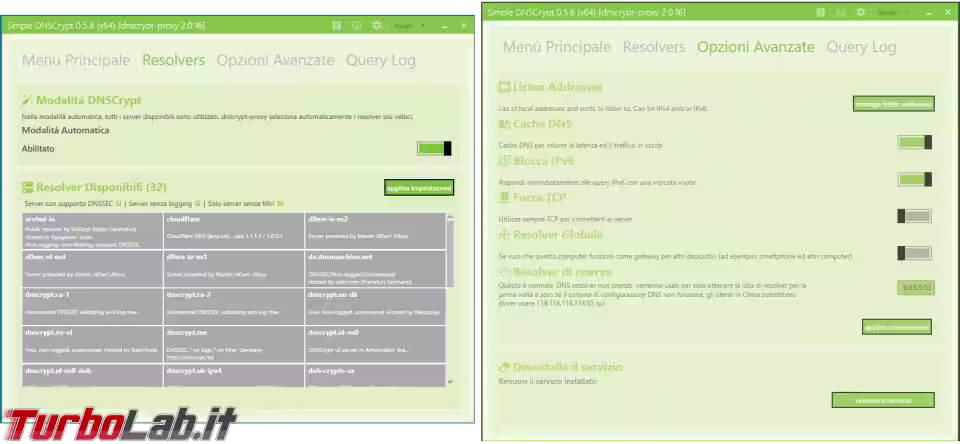Open settings gear in left window title bar
The height and width of the screenshot is (444, 960).
[x=377, y=26]
